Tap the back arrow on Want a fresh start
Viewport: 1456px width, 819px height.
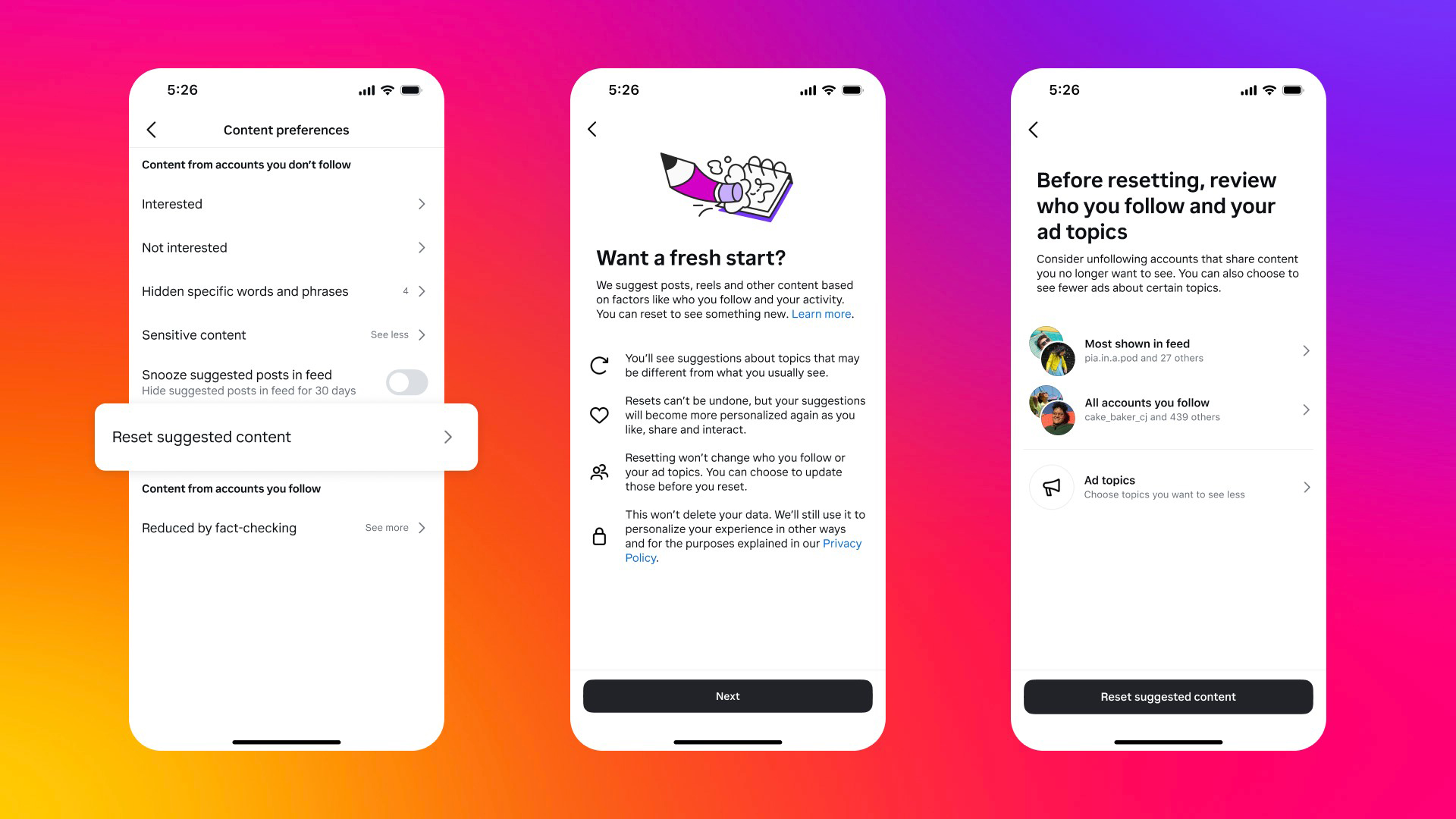click(593, 129)
